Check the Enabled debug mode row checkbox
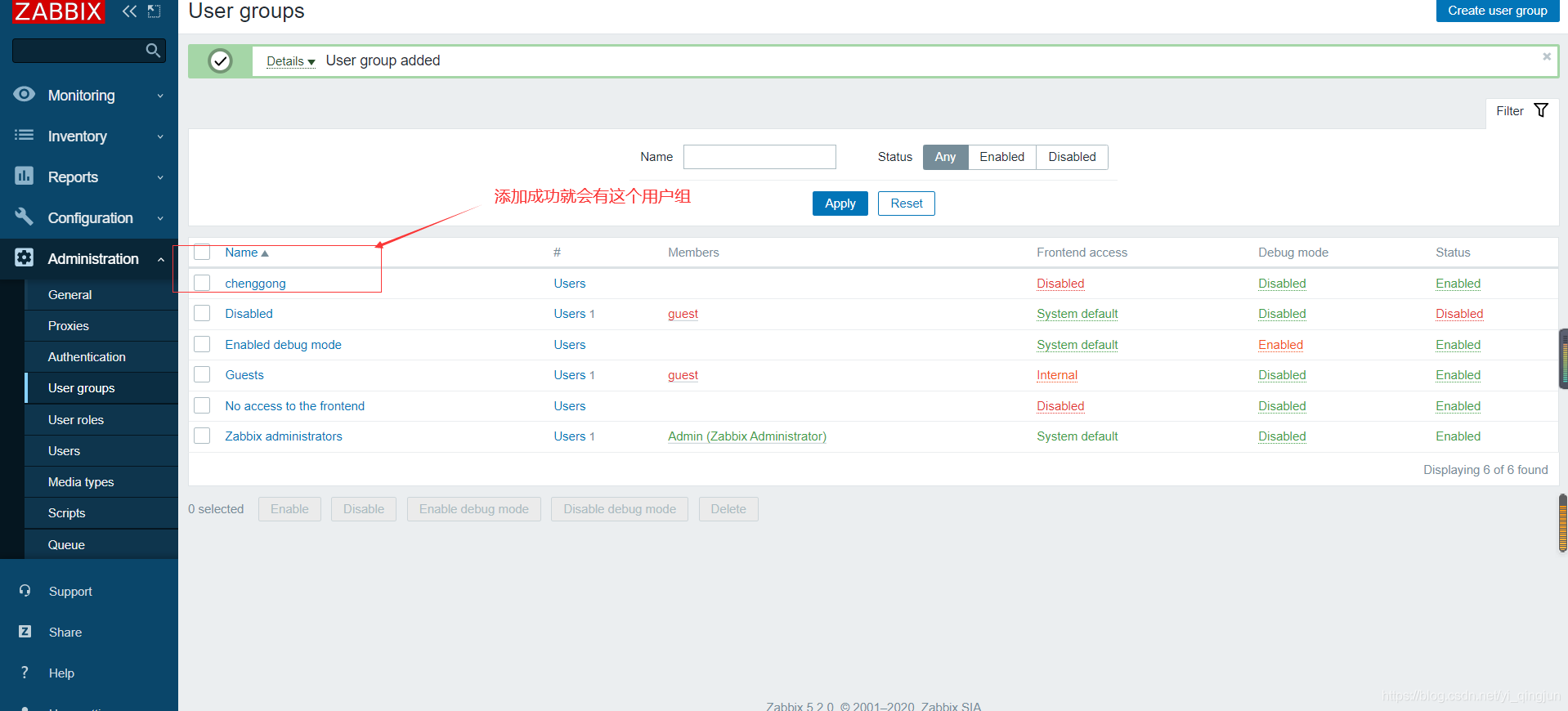The height and width of the screenshot is (711, 1568). tap(202, 344)
